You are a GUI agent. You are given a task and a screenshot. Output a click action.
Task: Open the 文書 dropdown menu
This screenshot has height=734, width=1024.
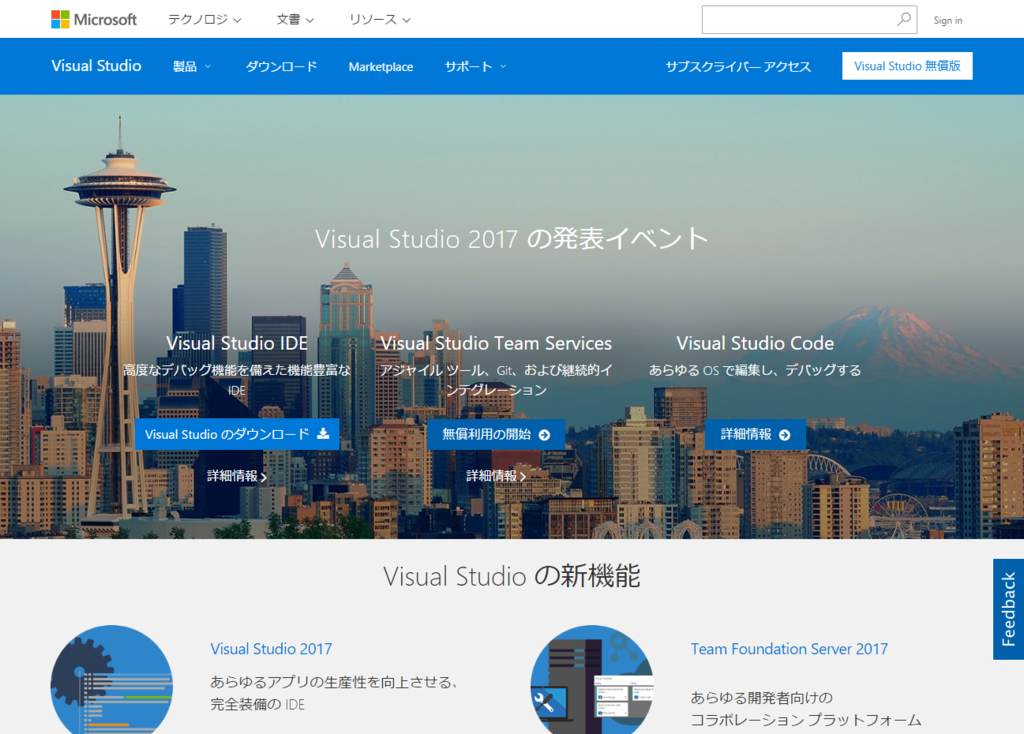[x=295, y=20]
